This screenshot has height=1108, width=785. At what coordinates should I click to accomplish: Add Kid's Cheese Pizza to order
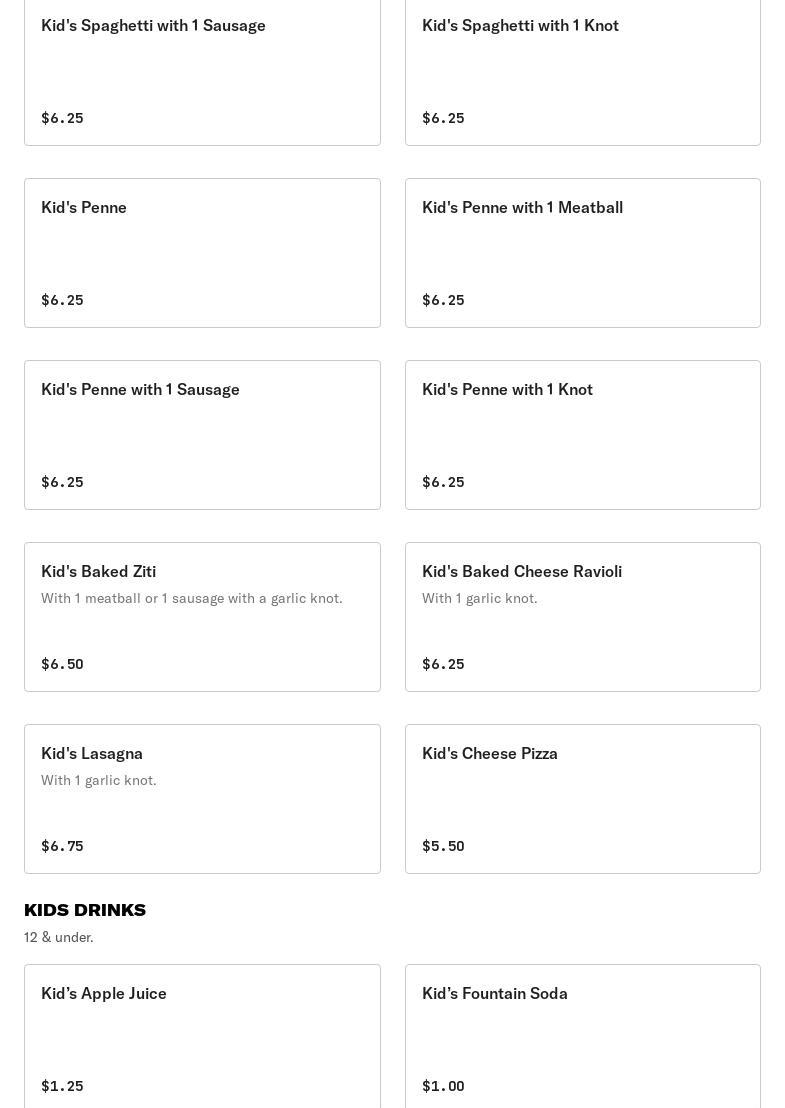582,798
